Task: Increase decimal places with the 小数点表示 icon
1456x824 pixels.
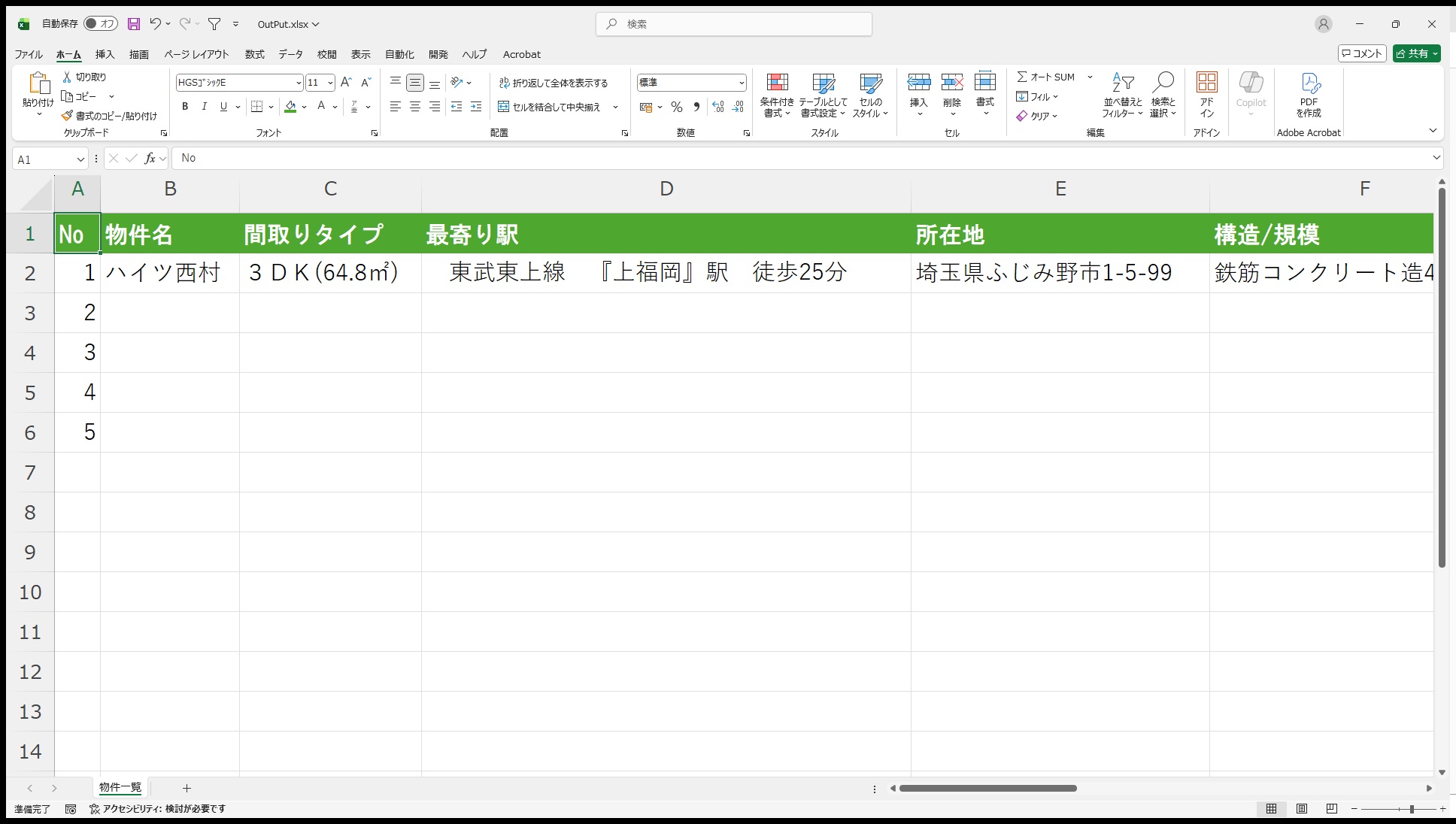Action: [x=717, y=107]
